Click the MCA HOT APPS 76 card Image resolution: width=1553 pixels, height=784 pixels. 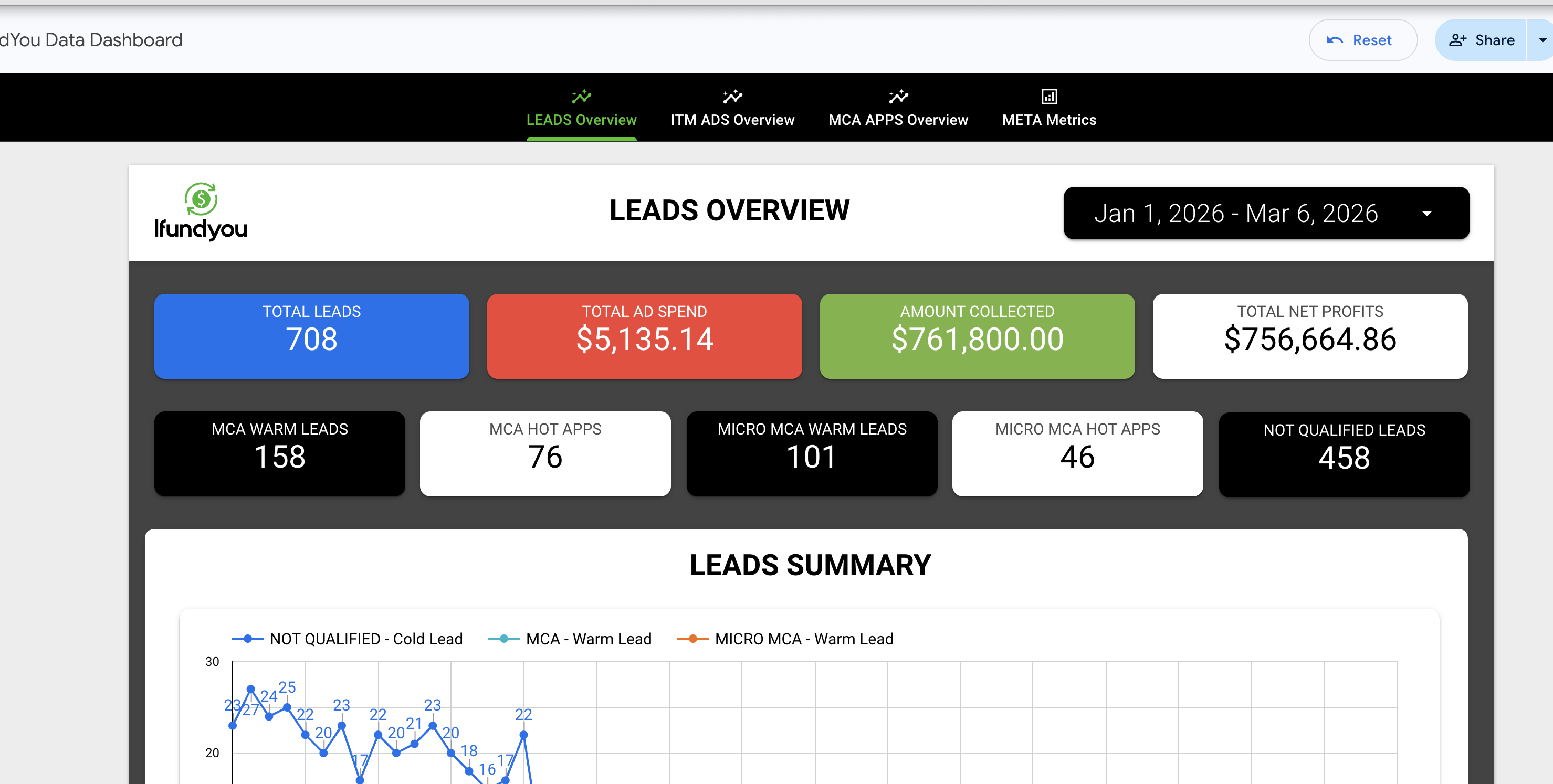tap(545, 454)
